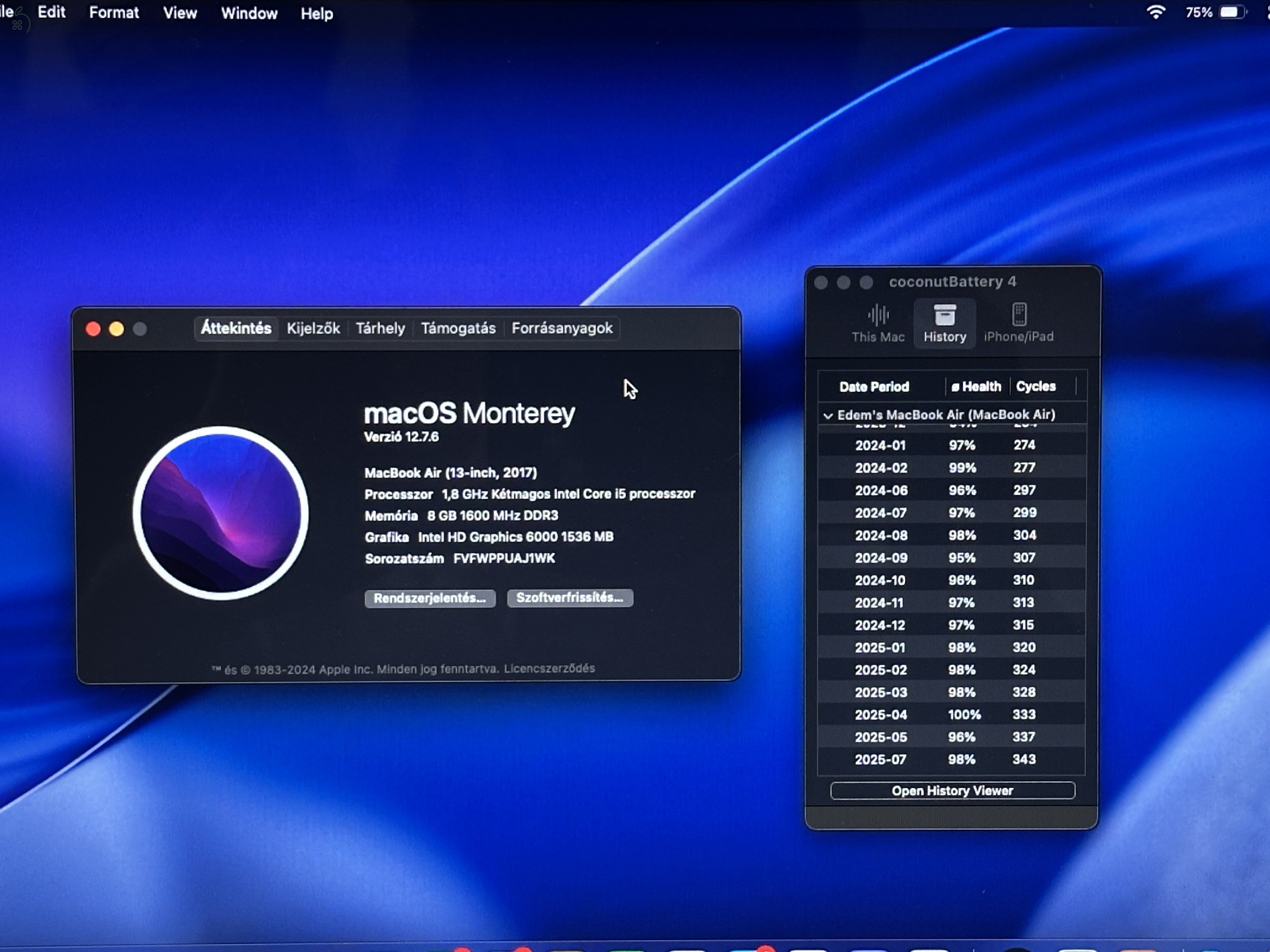Select the 2025-02 history row
The width and height of the screenshot is (1270, 952).
[x=951, y=670]
